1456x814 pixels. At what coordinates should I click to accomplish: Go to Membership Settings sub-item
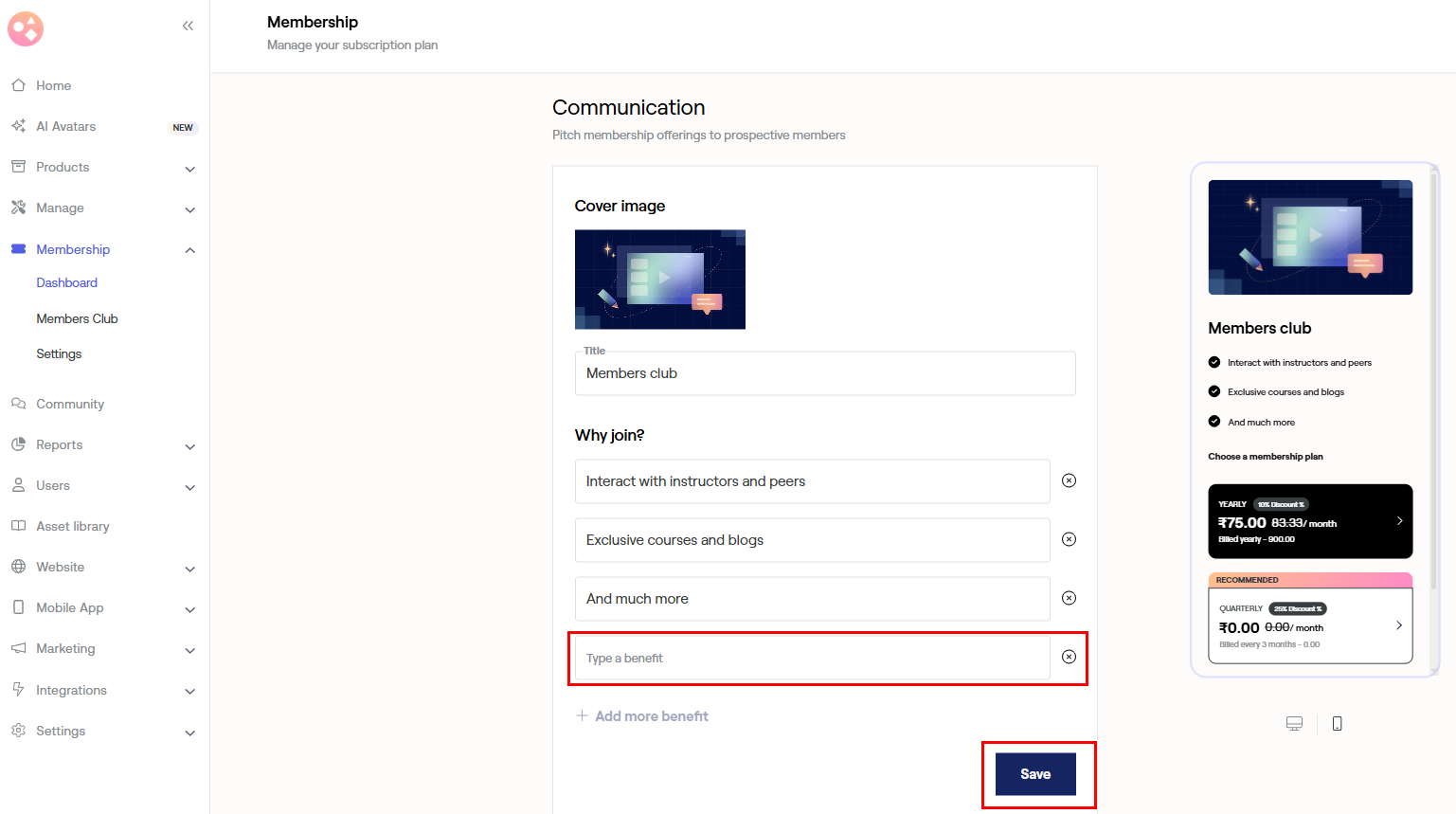tap(59, 353)
